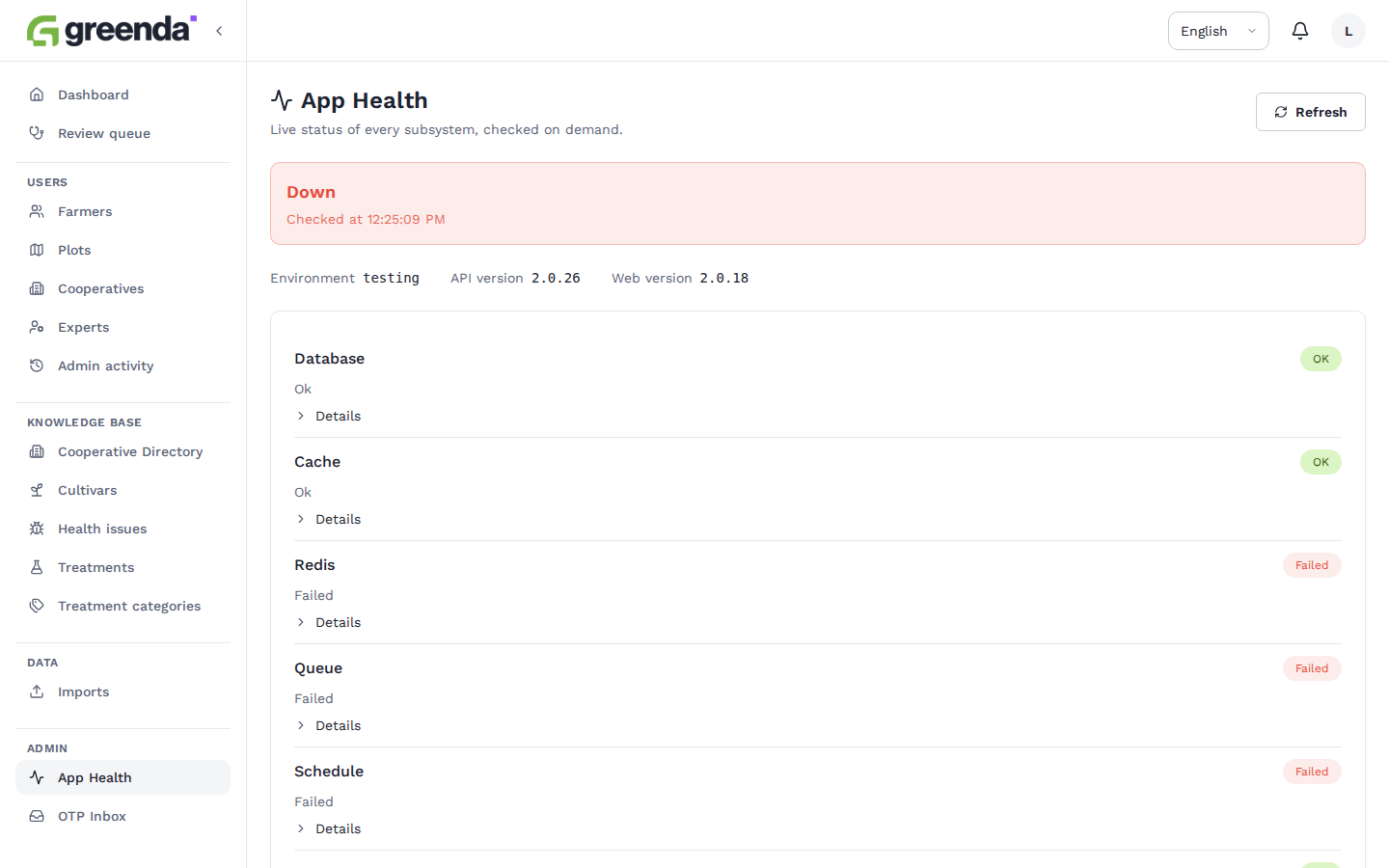Open Experts page
Image resolution: width=1389 pixels, height=868 pixels.
[x=123, y=327]
